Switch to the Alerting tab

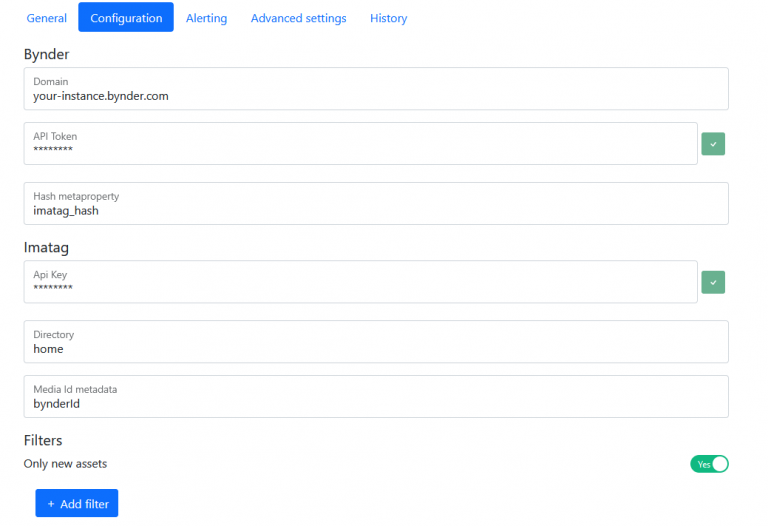[206, 18]
